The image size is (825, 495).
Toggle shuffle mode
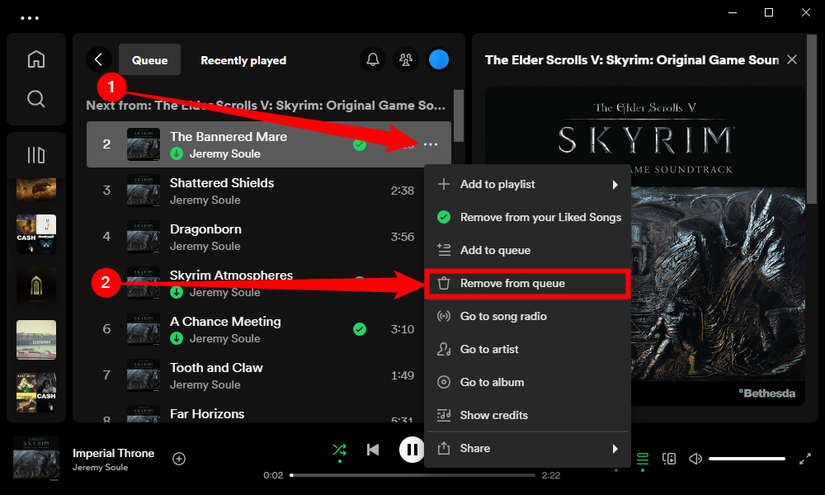(x=340, y=450)
